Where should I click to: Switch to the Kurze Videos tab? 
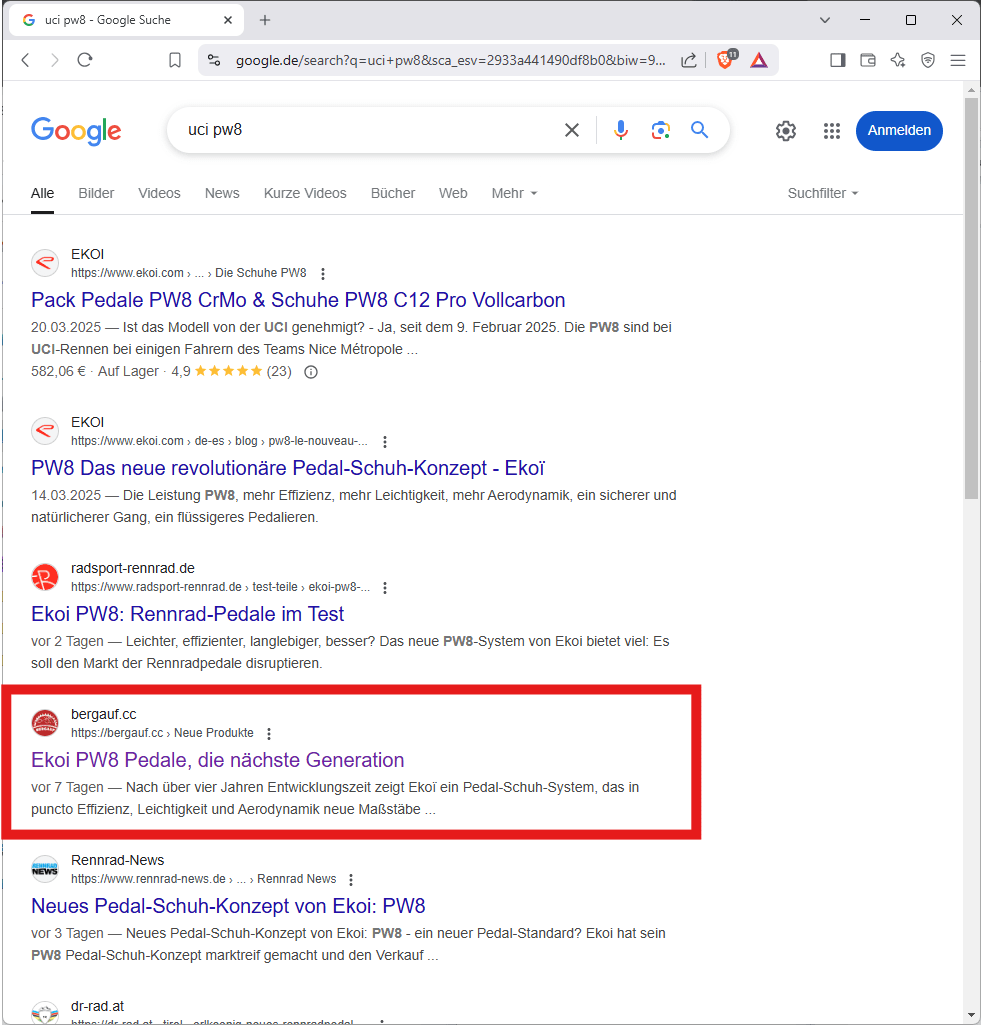305,193
